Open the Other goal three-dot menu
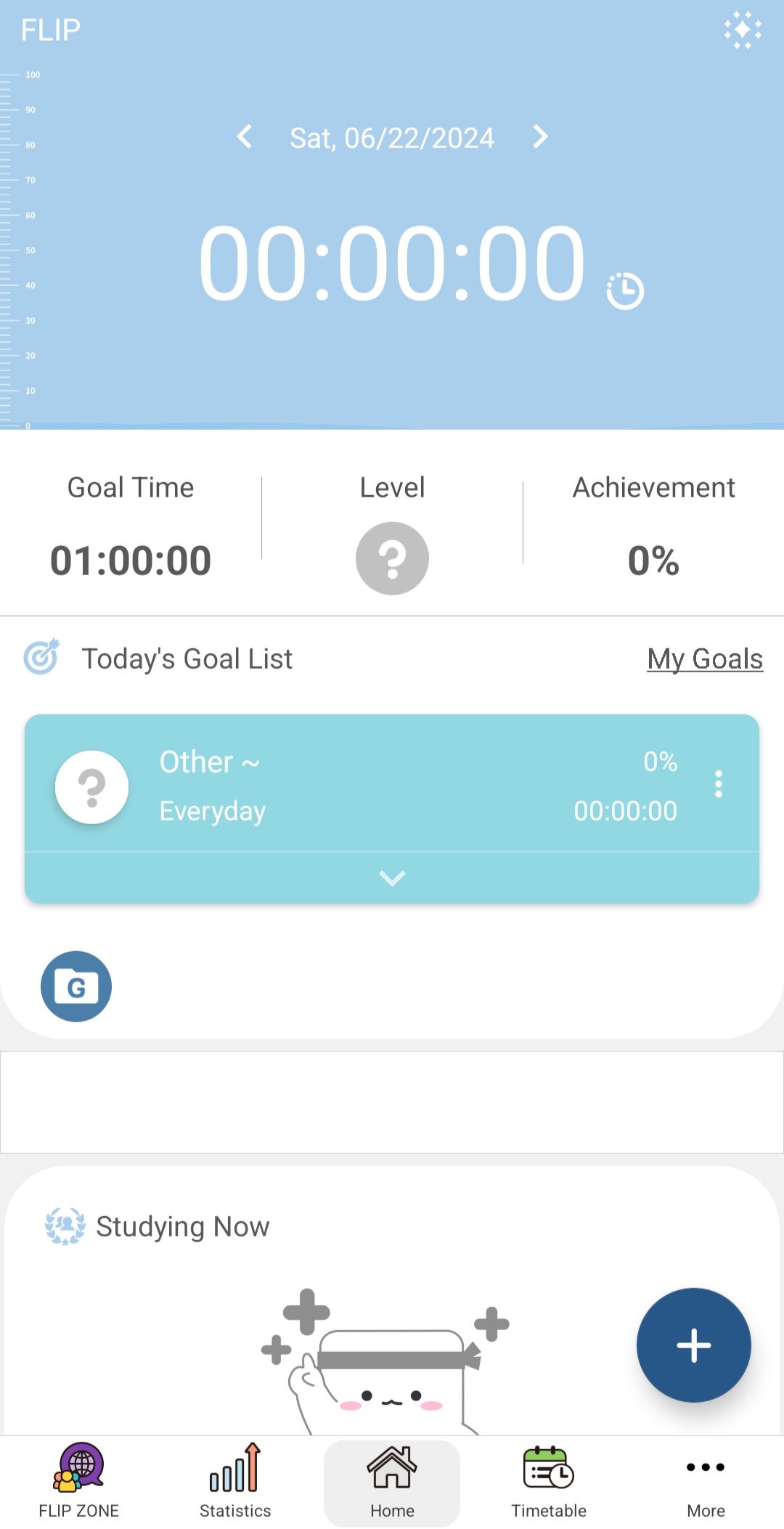Image resolution: width=784 pixels, height=1529 pixels. pyautogui.click(x=719, y=784)
